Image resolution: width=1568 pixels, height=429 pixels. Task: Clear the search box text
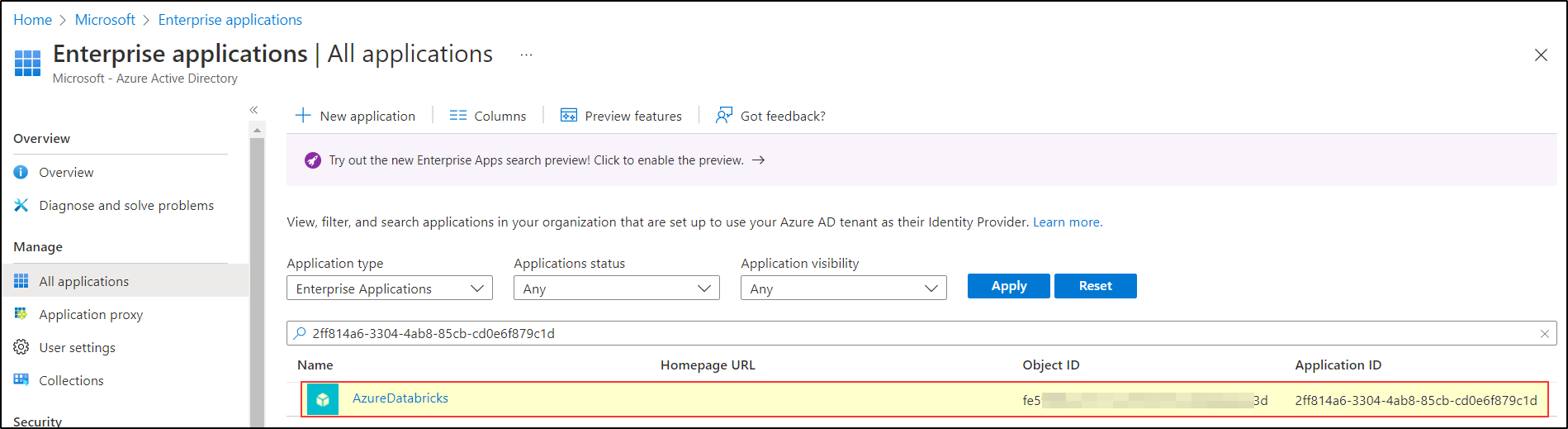pos(1544,334)
